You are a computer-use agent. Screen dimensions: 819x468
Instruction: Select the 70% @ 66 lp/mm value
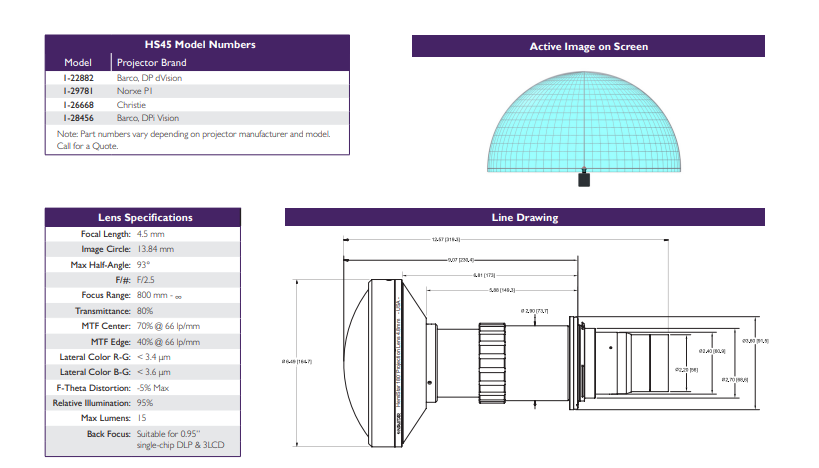(168, 326)
